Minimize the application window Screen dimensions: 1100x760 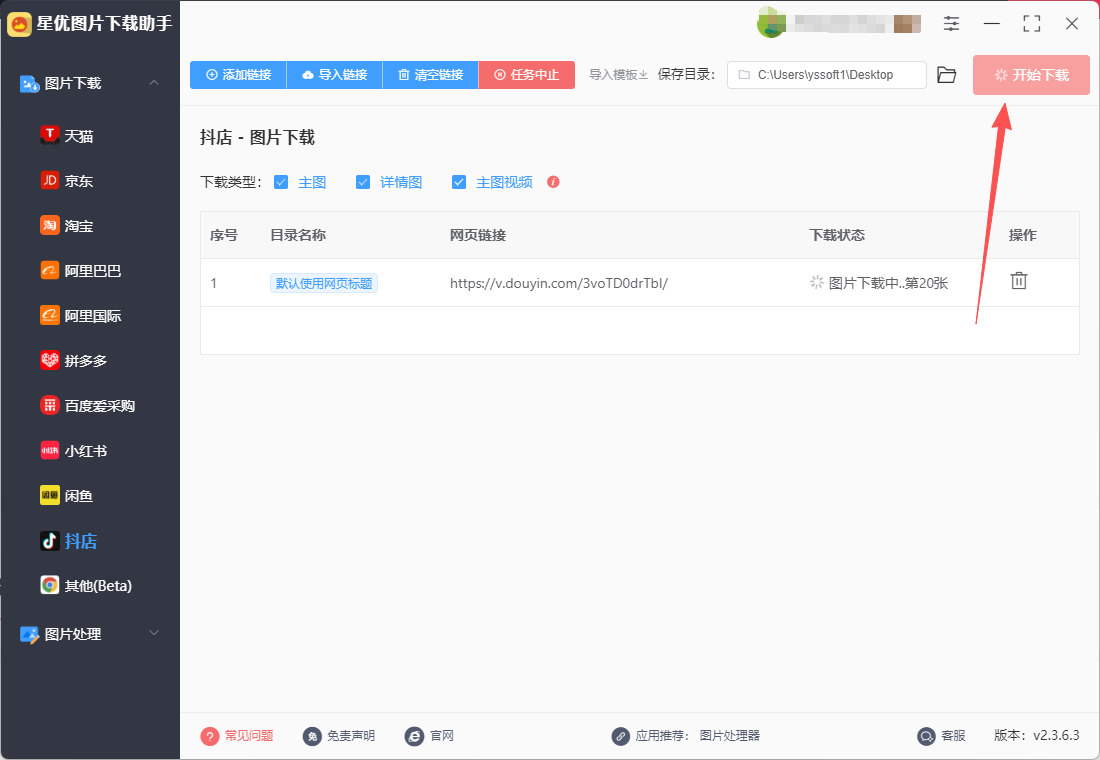pyautogui.click(x=991, y=23)
